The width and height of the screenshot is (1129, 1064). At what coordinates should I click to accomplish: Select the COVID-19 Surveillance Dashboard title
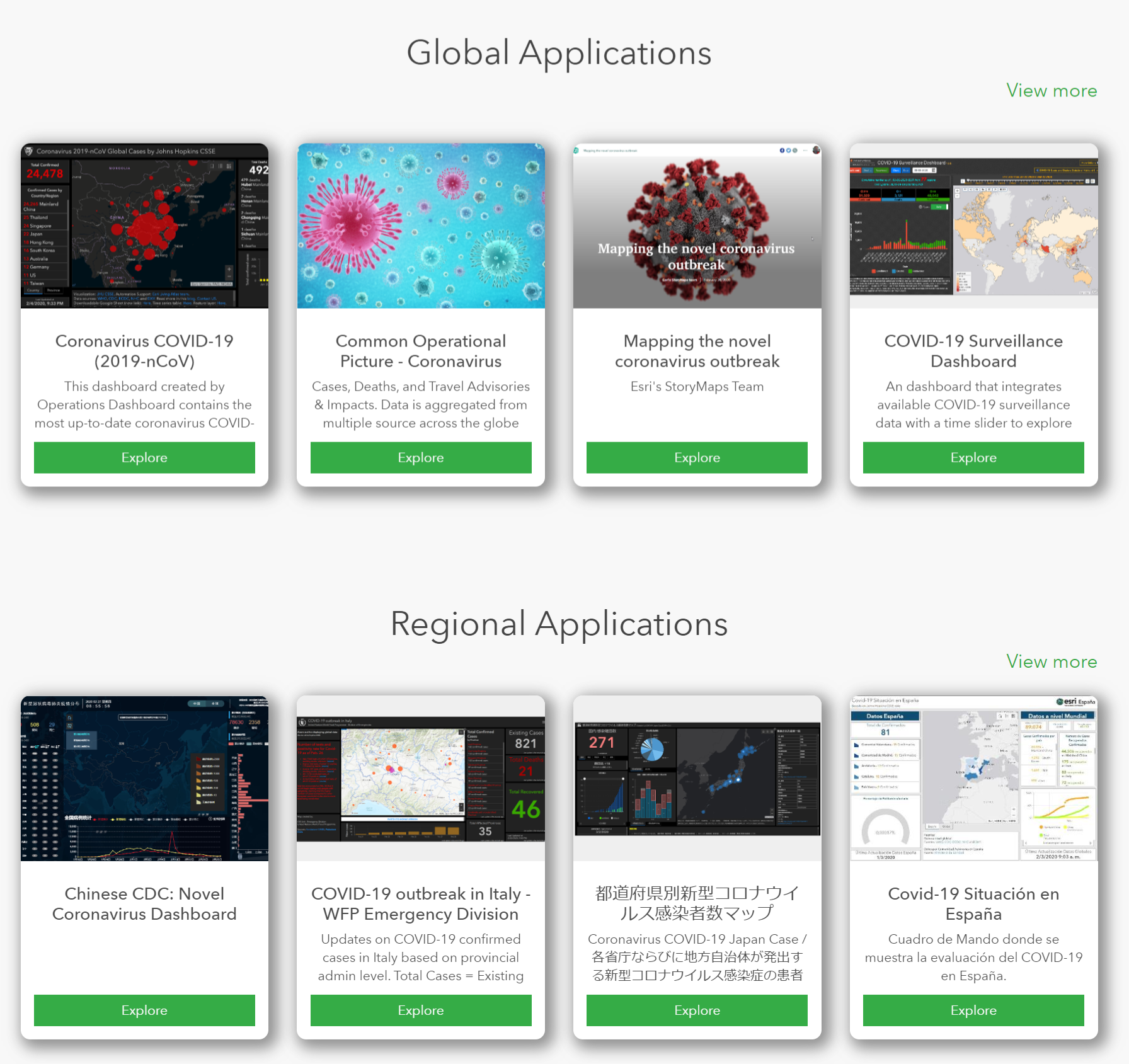[973, 351]
